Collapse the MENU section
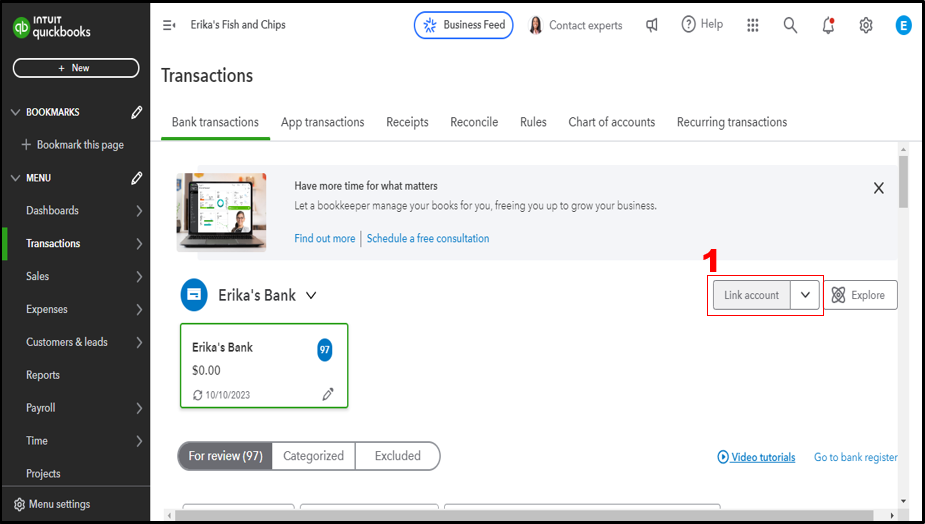The width and height of the screenshot is (925, 524). tap(15, 178)
